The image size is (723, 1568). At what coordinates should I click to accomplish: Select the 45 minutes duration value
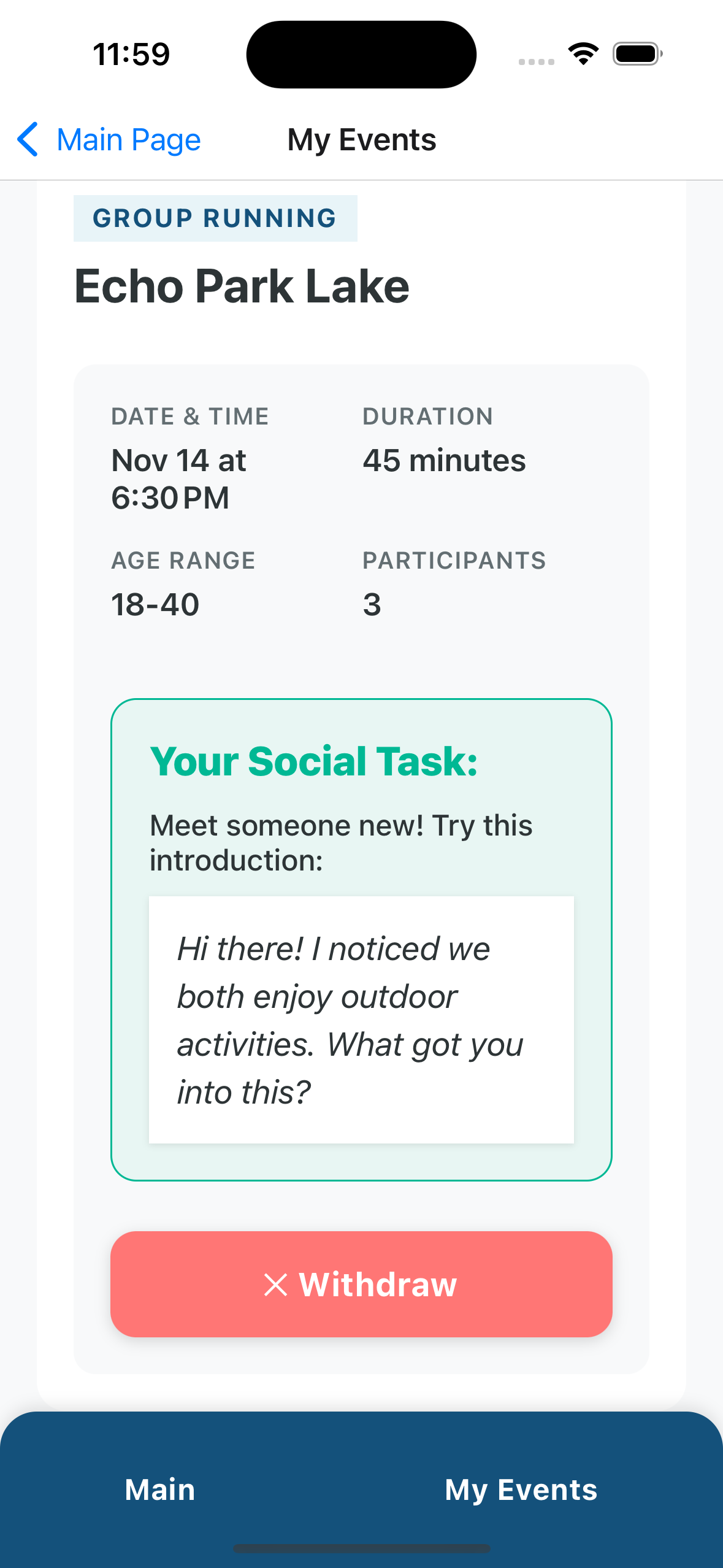tap(444, 460)
